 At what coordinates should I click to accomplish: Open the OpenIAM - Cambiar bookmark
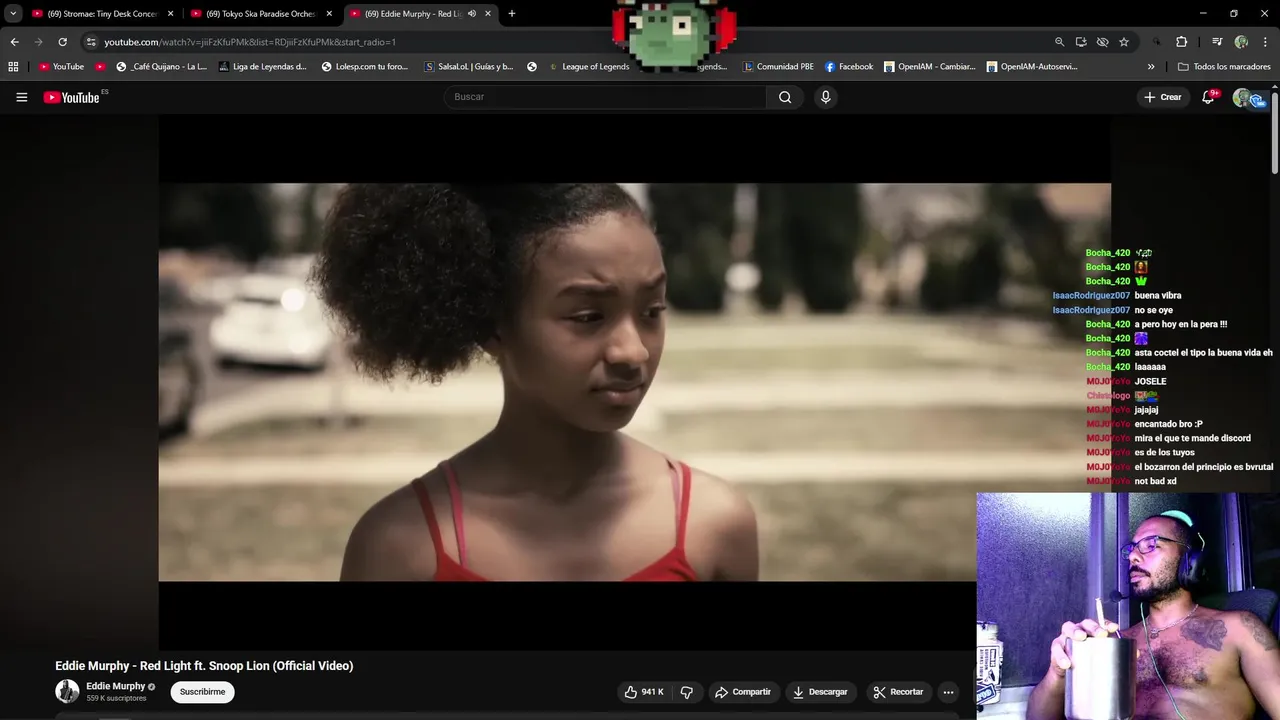[x=930, y=67]
